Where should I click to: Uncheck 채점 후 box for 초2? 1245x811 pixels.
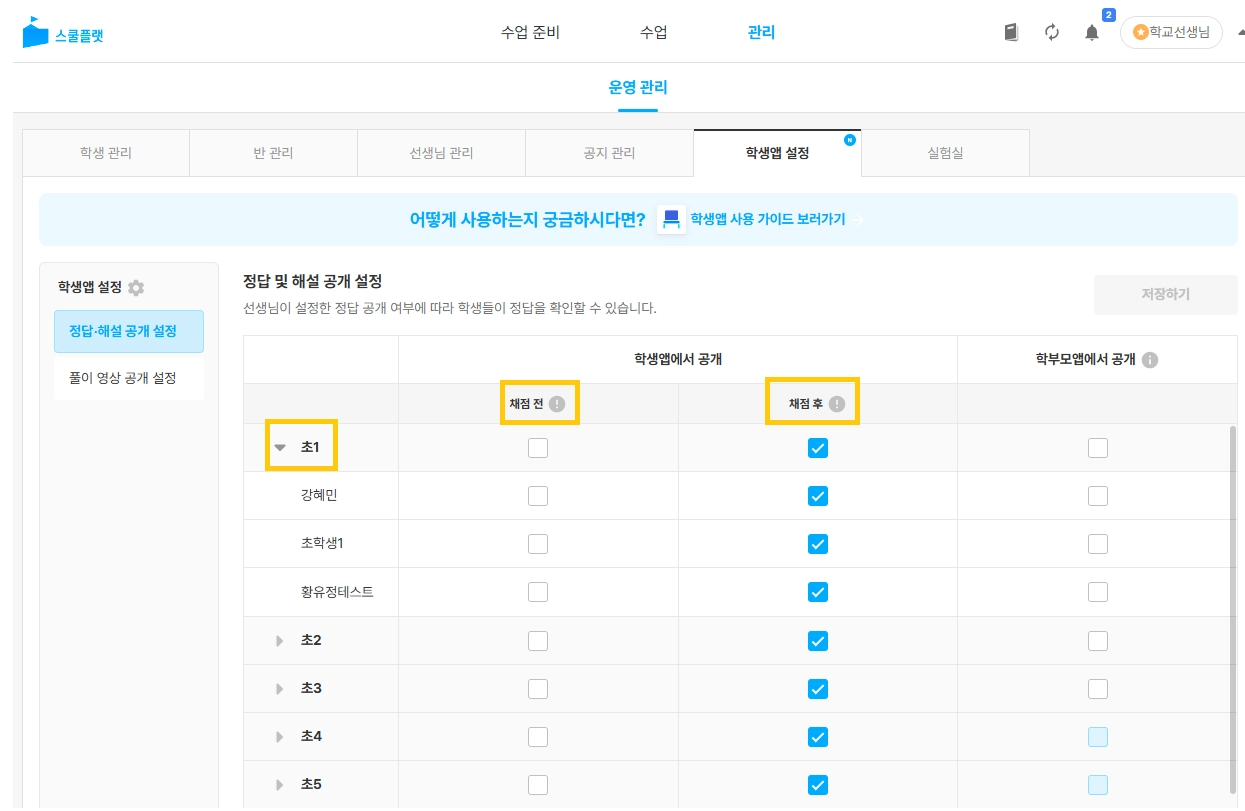coord(818,640)
